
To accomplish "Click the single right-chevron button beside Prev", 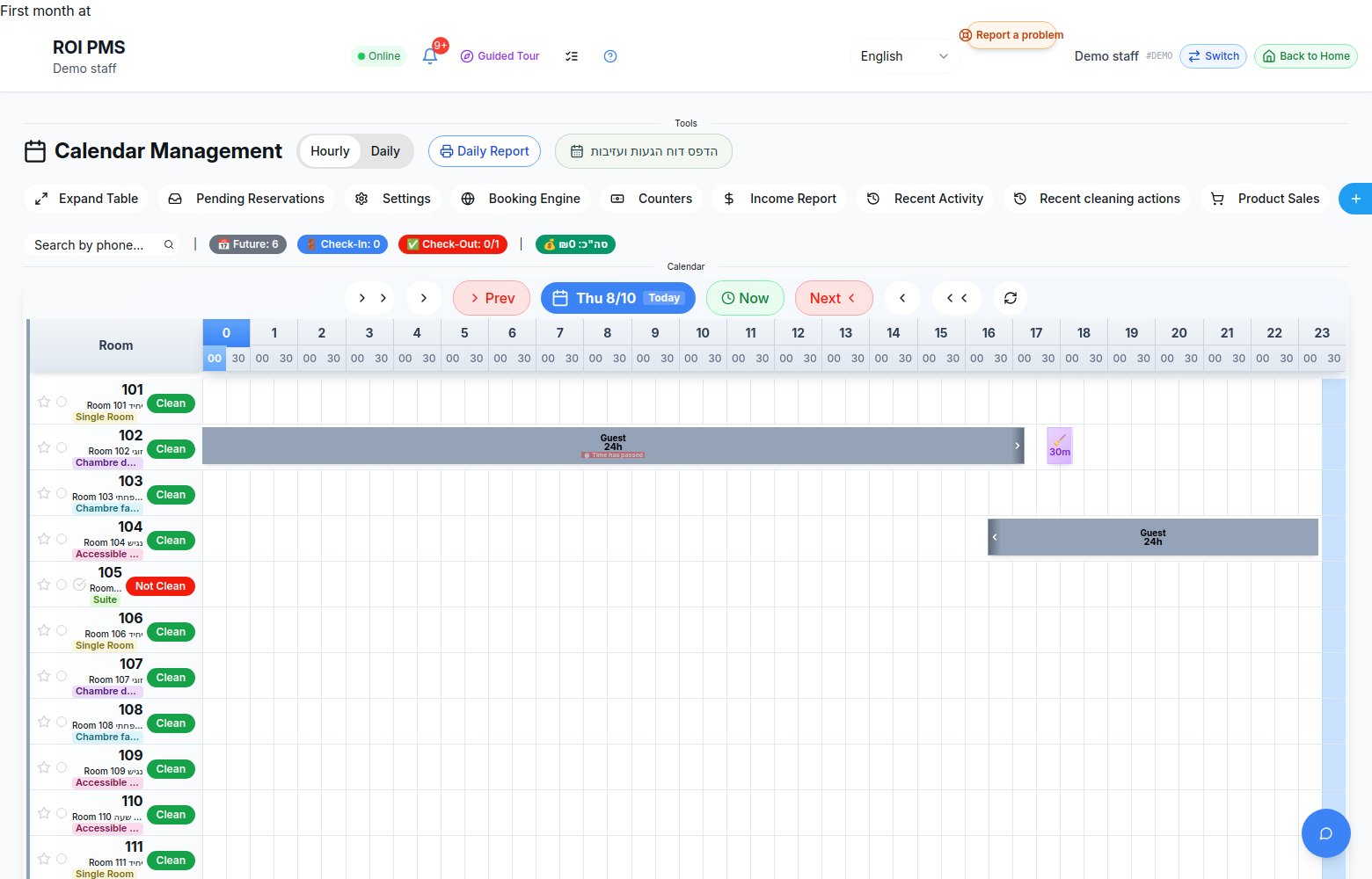I will [424, 298].
